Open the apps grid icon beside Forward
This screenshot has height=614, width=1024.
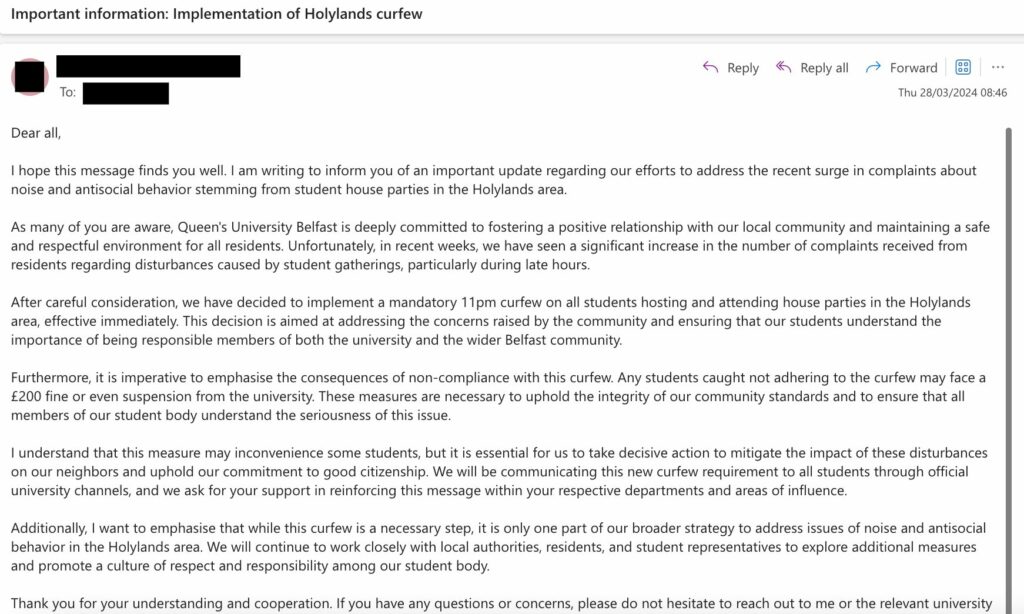[x=963, y=67]
